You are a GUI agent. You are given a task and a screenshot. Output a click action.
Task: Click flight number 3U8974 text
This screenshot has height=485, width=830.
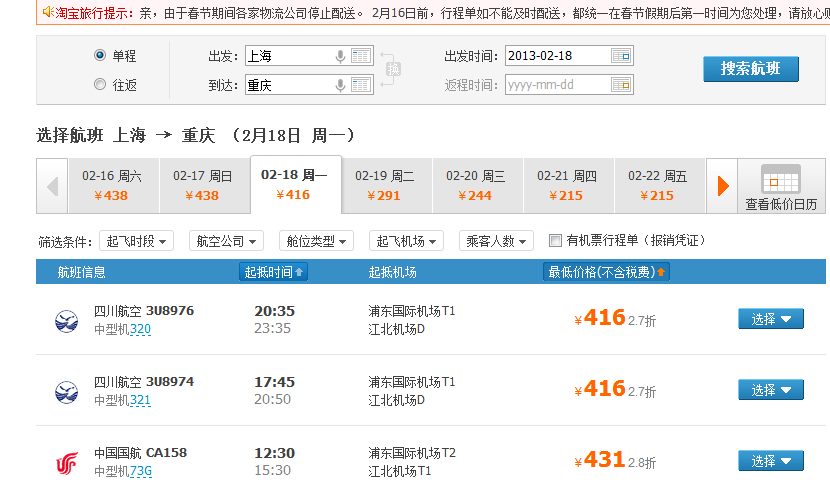coord(170,382)
